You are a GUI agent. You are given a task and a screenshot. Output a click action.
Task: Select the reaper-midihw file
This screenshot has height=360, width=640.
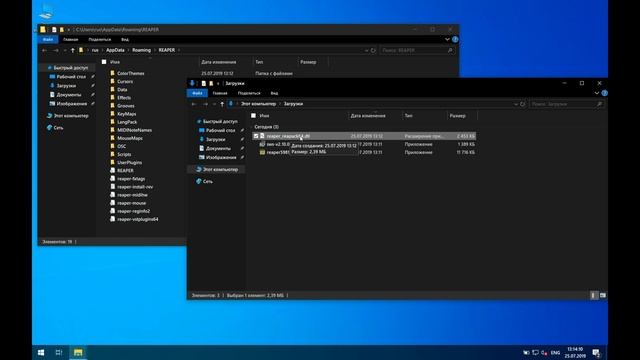click(132, 195)
